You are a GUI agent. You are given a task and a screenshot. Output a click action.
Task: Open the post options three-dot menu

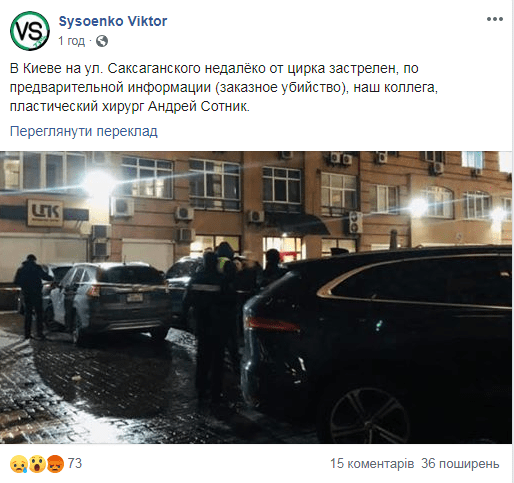(x=495, y=19)
